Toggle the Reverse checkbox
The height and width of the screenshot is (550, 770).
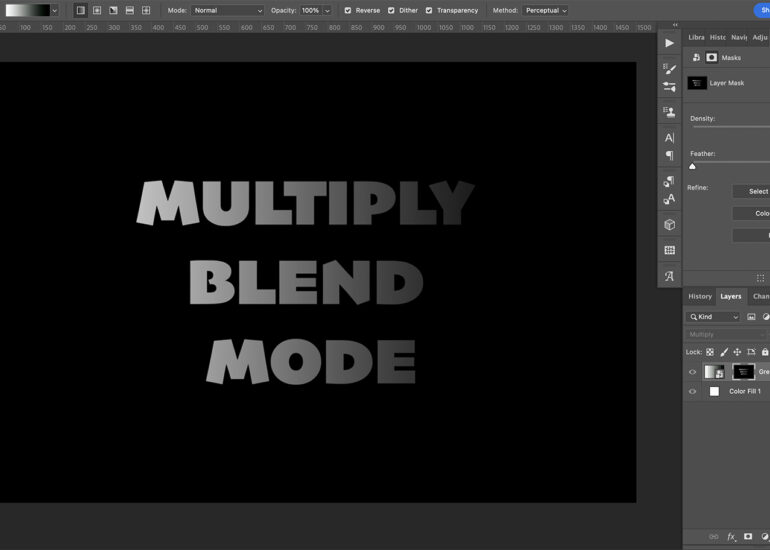click(x=348, y=10)
